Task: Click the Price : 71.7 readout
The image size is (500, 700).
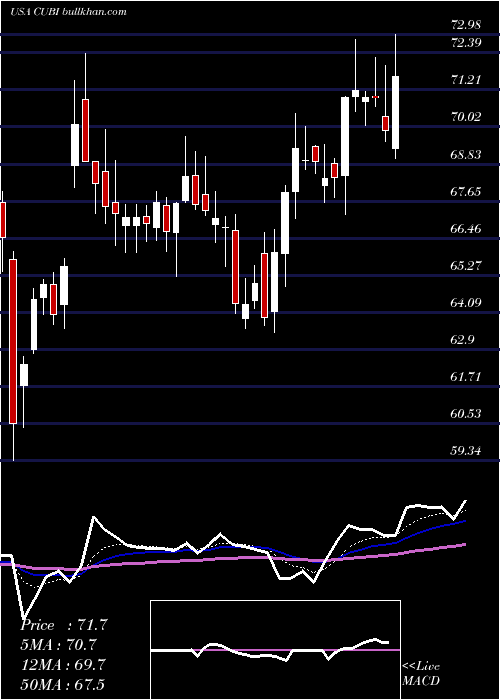Action: pos(64,625)
